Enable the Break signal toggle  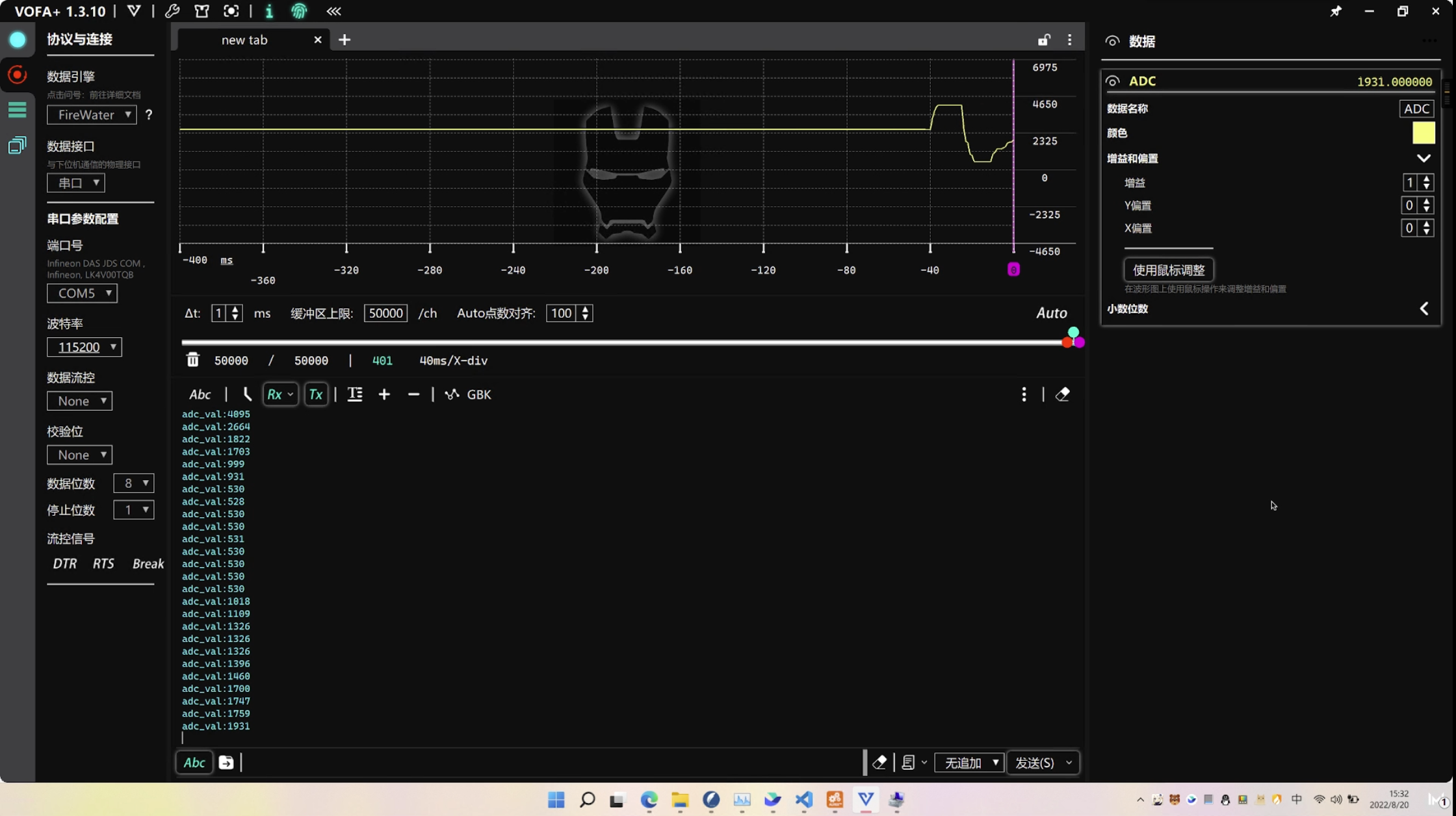(x=147, y=563)
